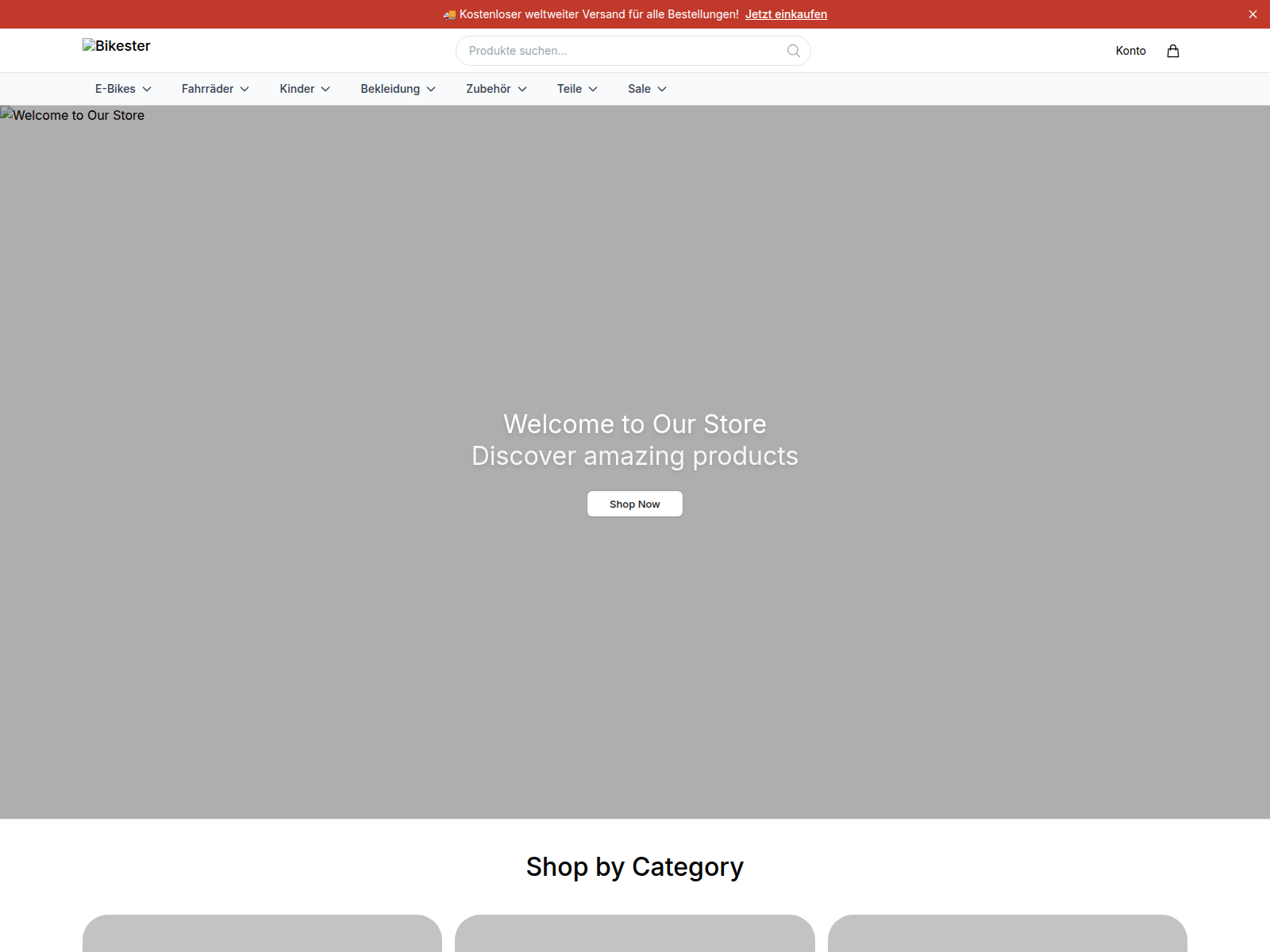Expand the E-Bikes menu
The image size is (1270, 952).
pyautogui.click(x=123, y=89)
